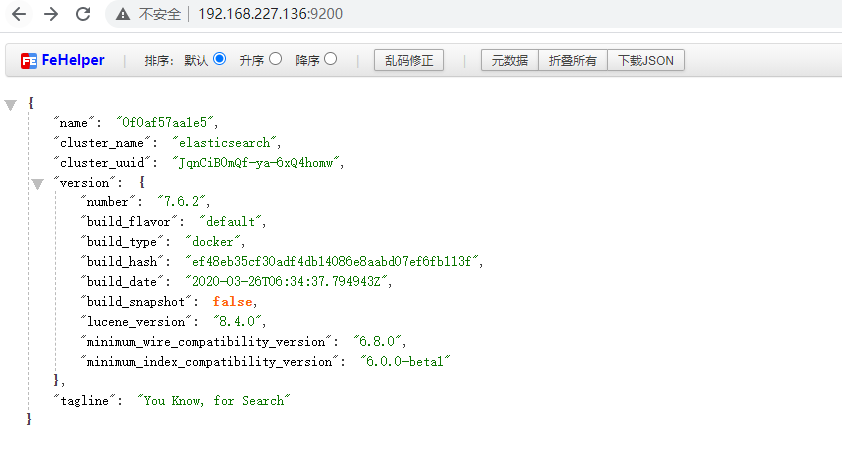842x472 pixels.
Task: Go forward with the browser forward arrow
Action: coord(51,14)
